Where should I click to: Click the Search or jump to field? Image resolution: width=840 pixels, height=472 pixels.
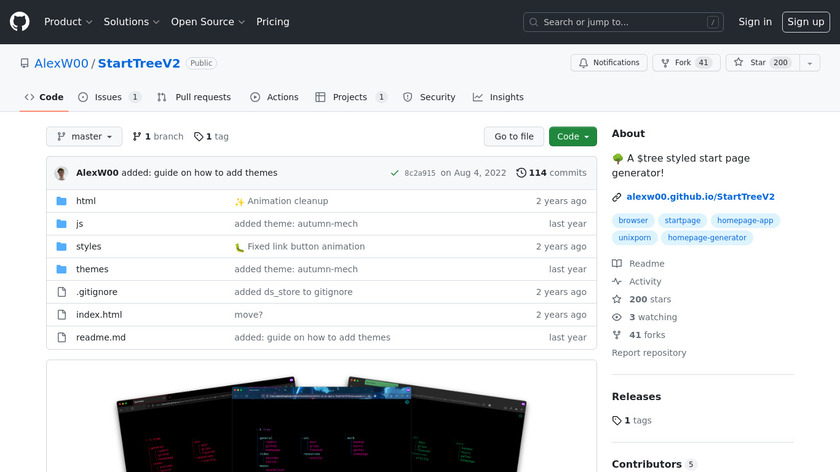(x=623, y=22)
